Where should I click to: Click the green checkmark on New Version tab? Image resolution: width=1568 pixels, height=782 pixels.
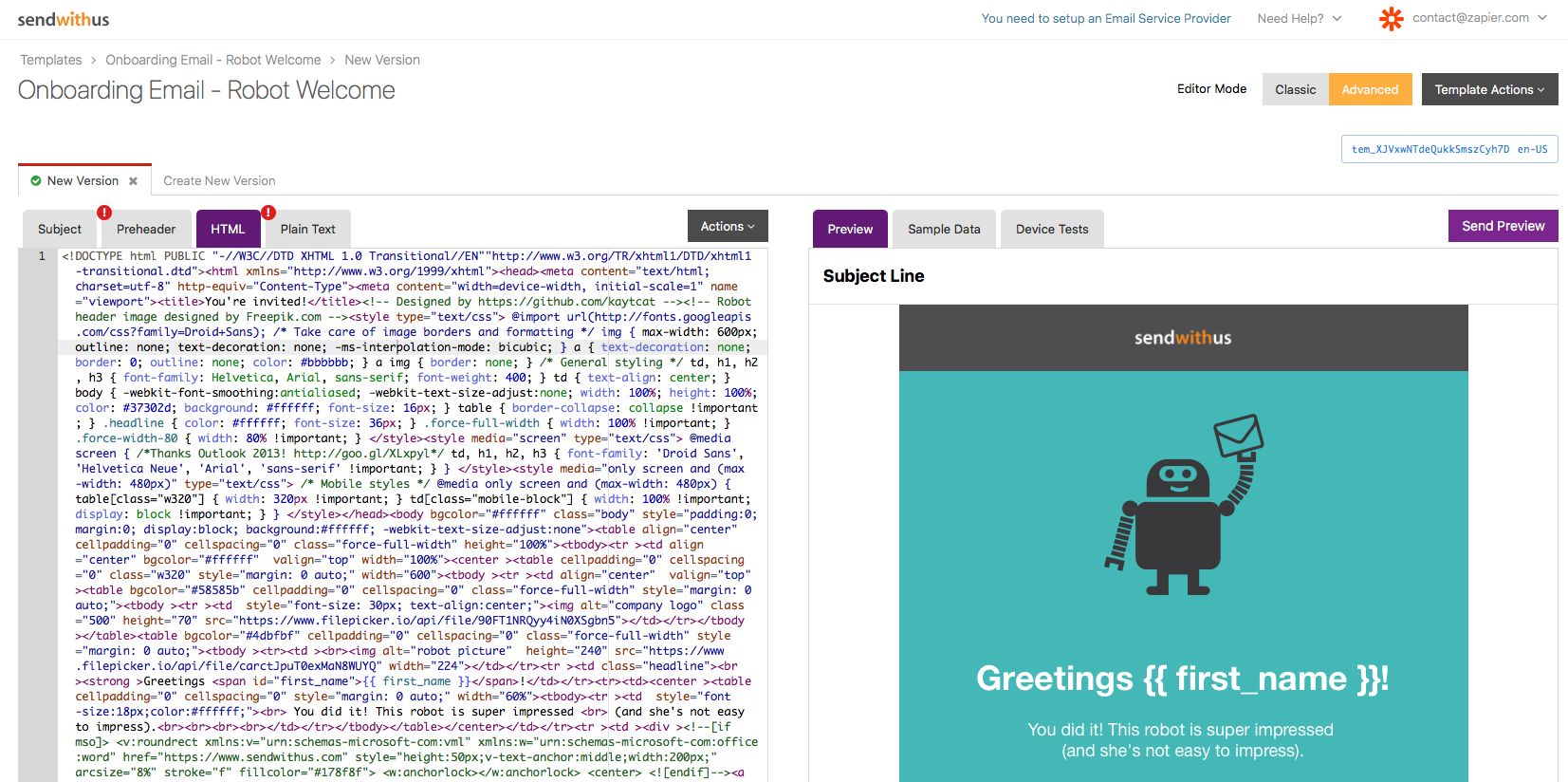pos(36,180)
